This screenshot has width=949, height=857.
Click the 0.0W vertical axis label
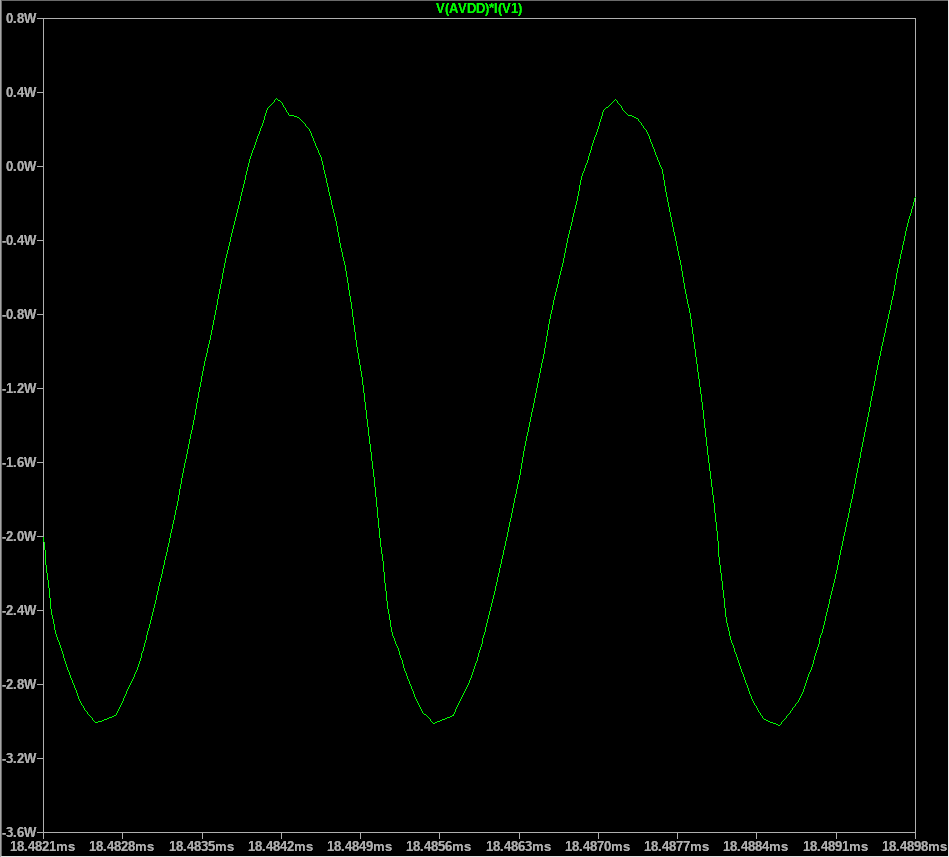[21, 166]
